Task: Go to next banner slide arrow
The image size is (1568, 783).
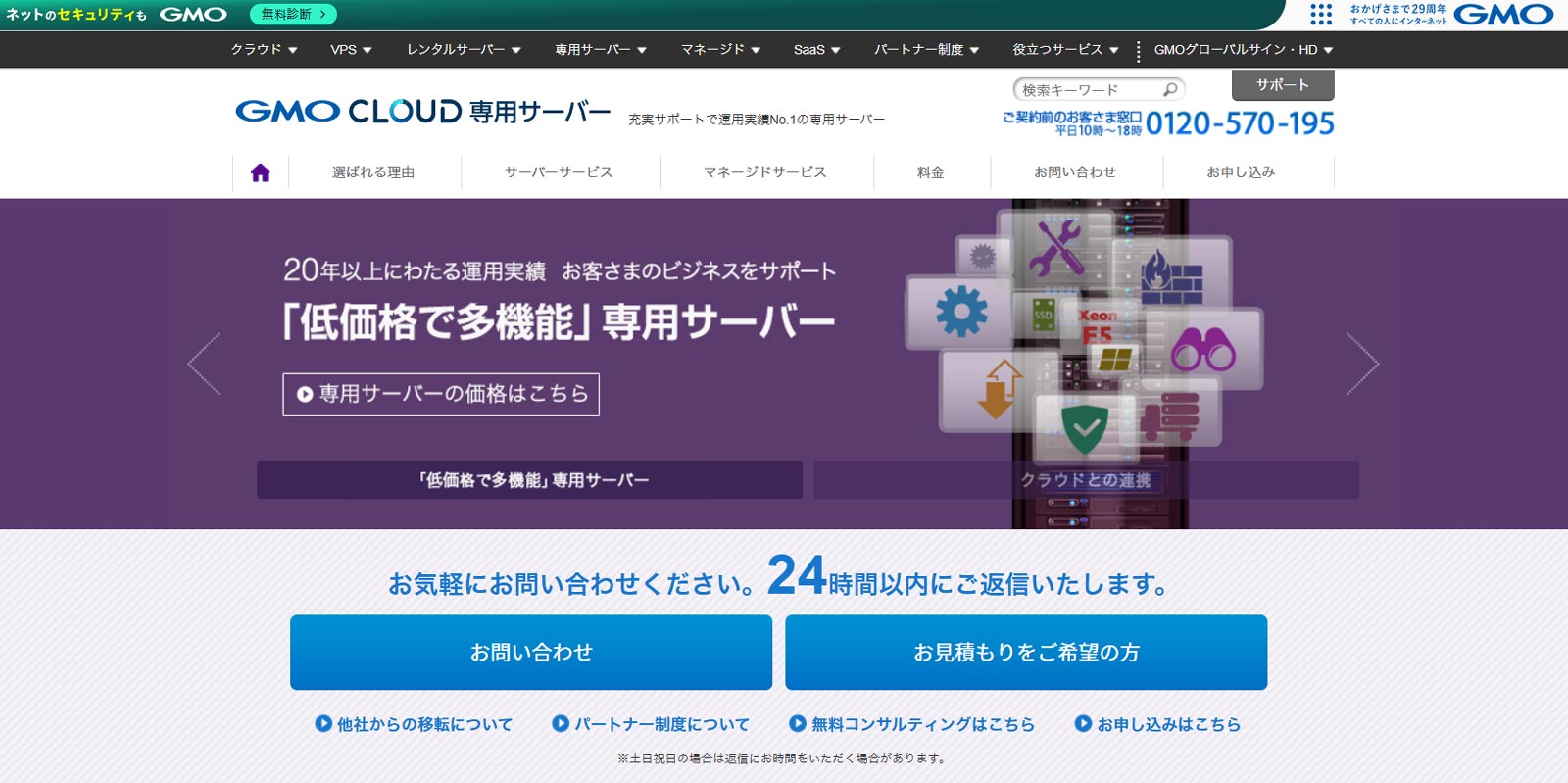Action: (1362, 364)
